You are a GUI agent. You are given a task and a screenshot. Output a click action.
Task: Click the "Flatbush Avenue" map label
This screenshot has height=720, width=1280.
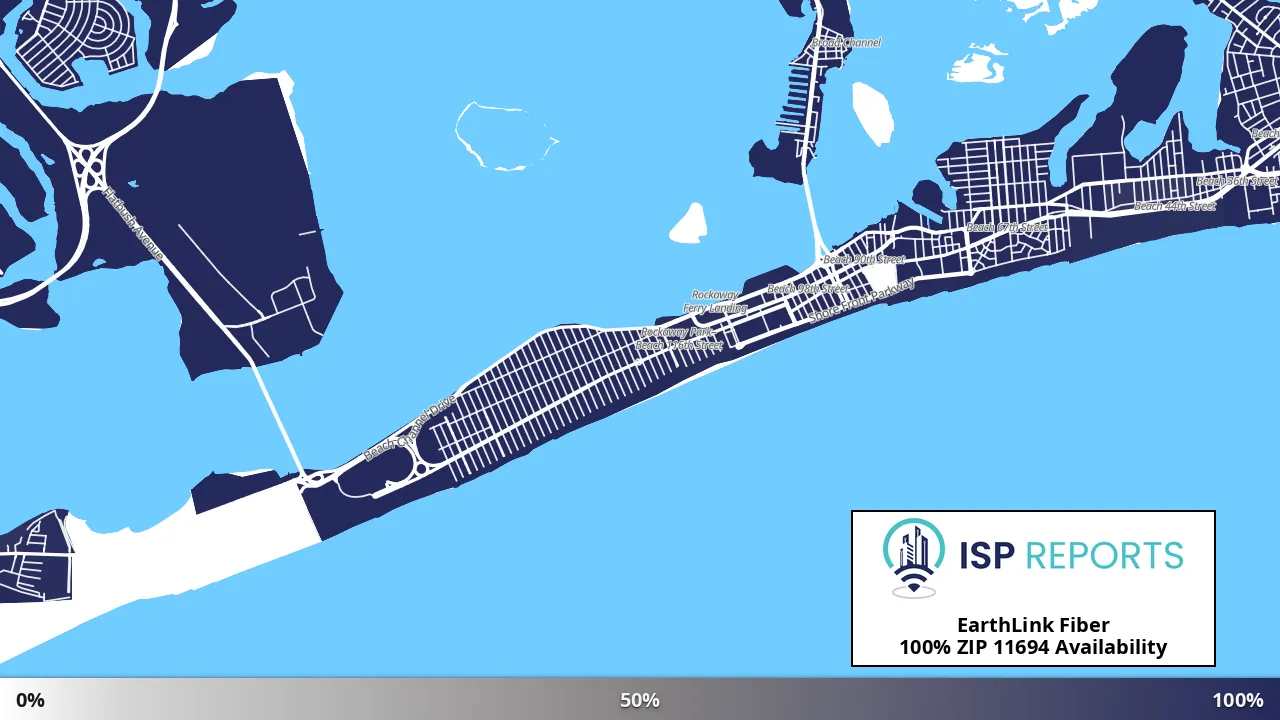(x=132, y=224)
